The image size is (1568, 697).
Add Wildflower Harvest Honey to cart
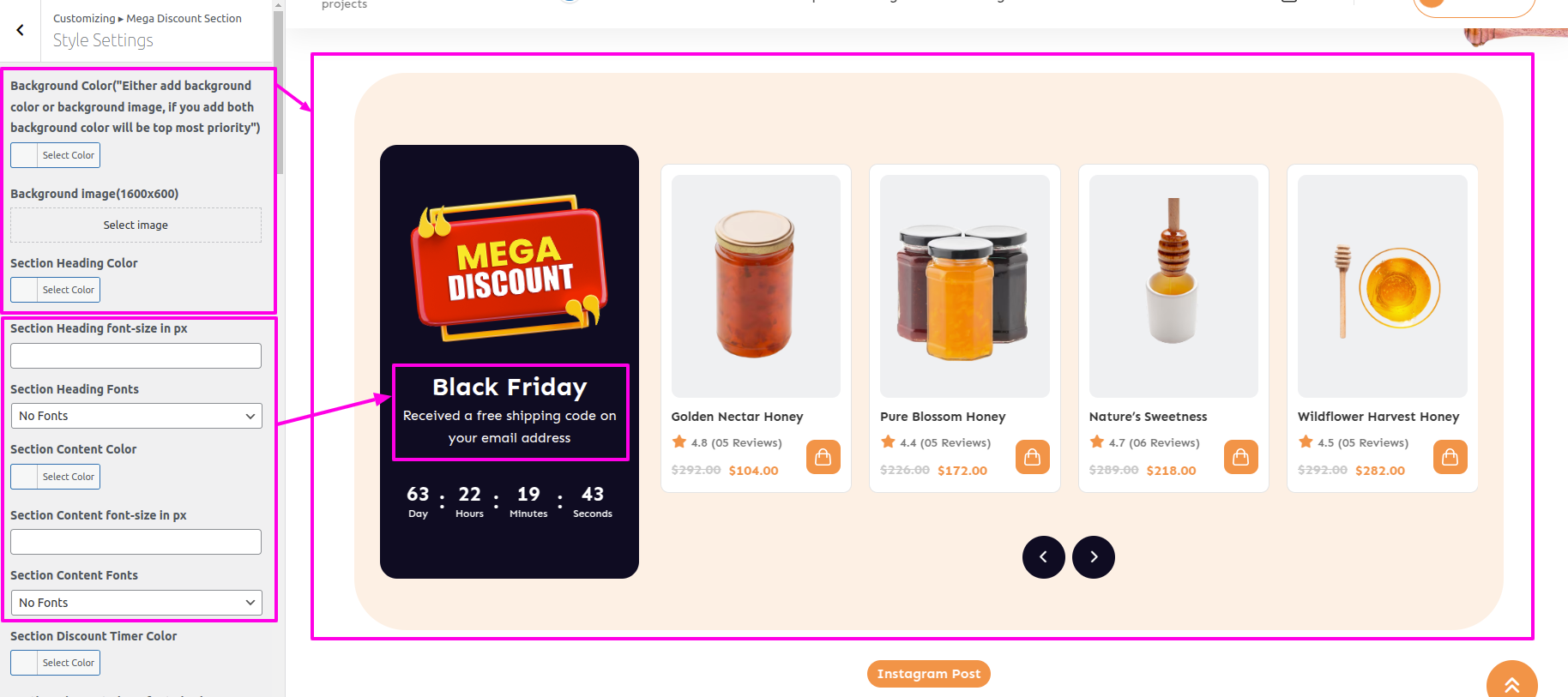[x=1450, y=457]
